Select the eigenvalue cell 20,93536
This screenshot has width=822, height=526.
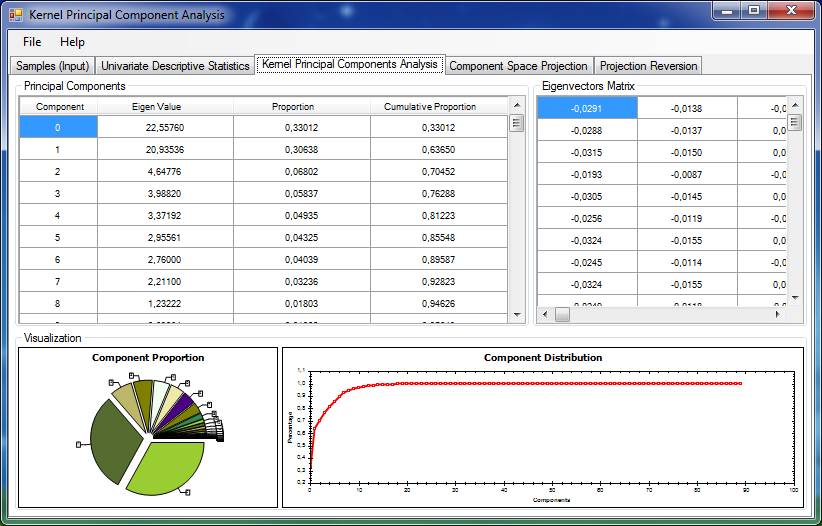tap(165, 149)
